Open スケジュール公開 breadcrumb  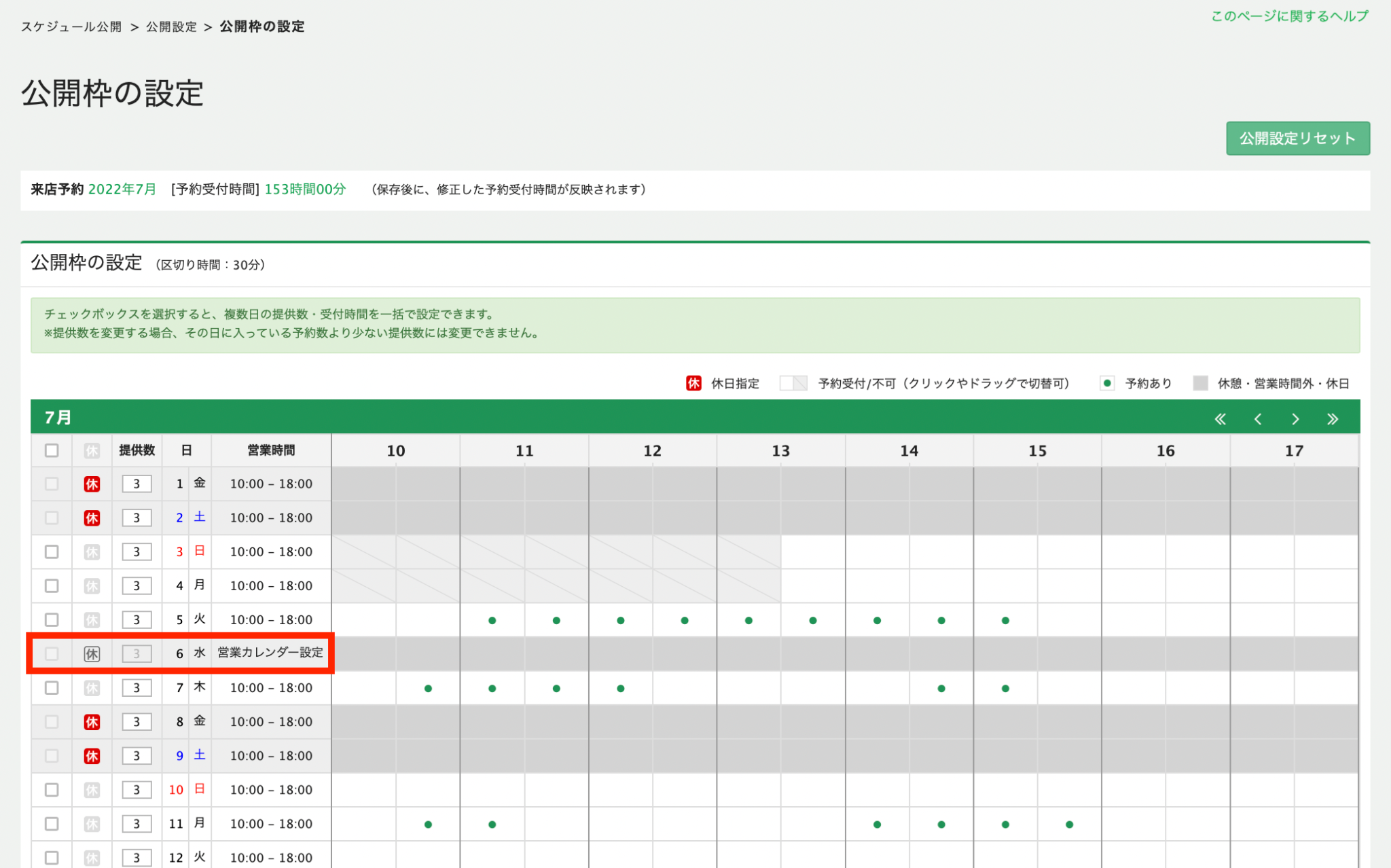coord(71,26)
